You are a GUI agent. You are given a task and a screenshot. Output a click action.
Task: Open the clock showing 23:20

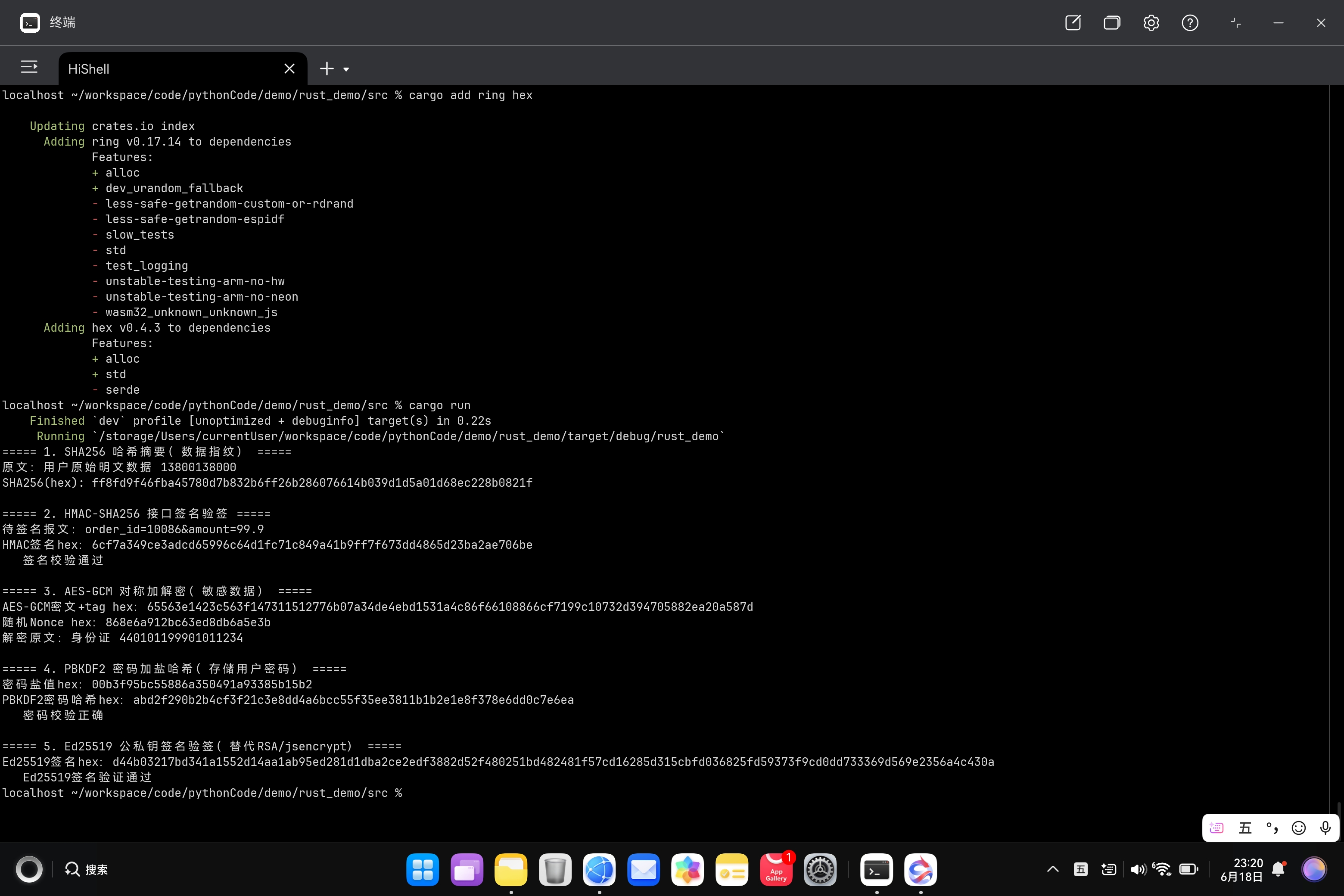tap(1242, 869)
